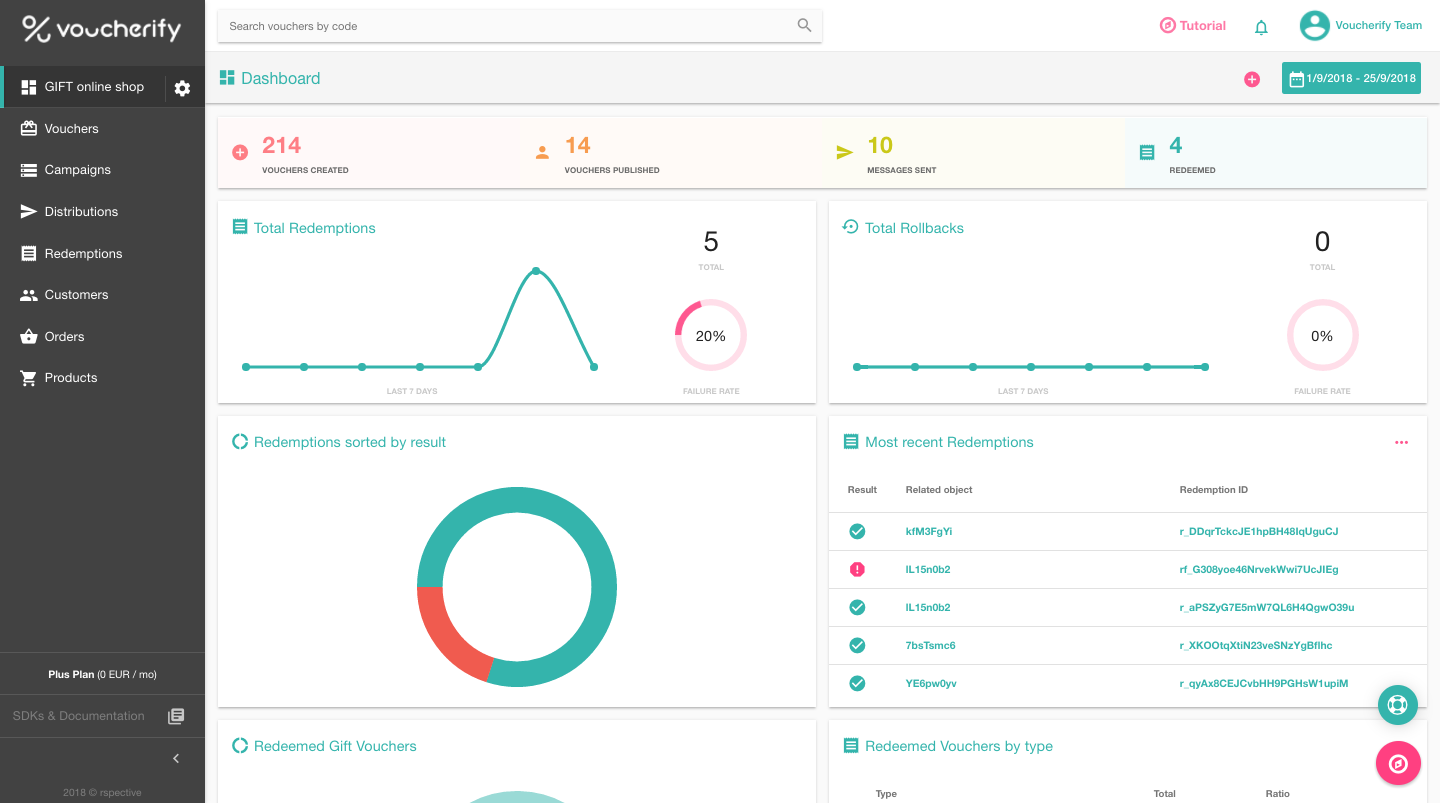The image size is (1440, 803).
Task: Click the SDKs & Documentation book icon
Action: pos(176,716)
